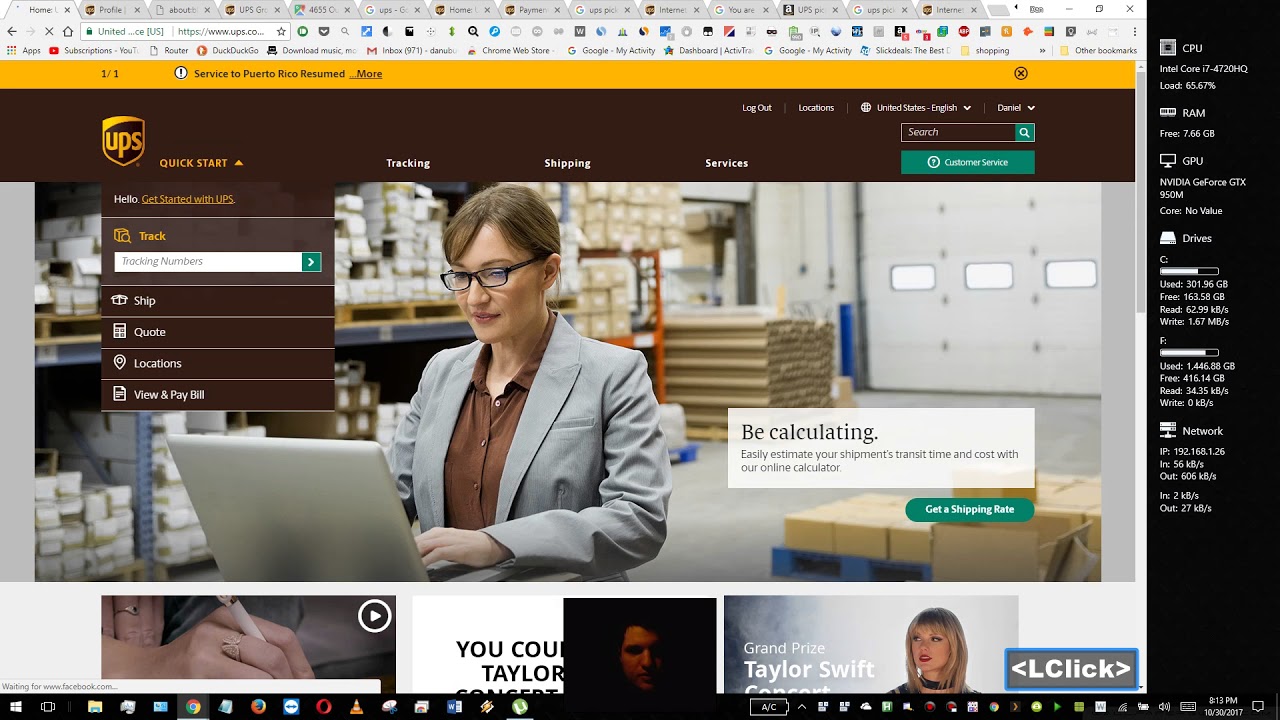Image resolution: width=1280 pixels, height=720 pixels.
Task: Click the Track package icon
Action: (122, 236)
